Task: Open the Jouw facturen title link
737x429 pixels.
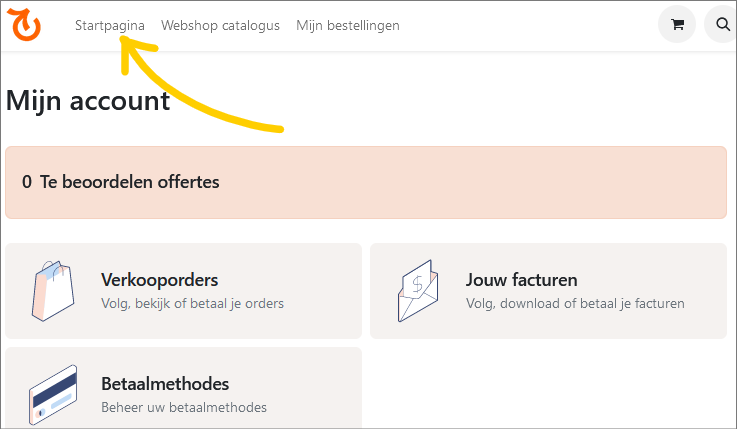Action: click(x=521, y=280)
